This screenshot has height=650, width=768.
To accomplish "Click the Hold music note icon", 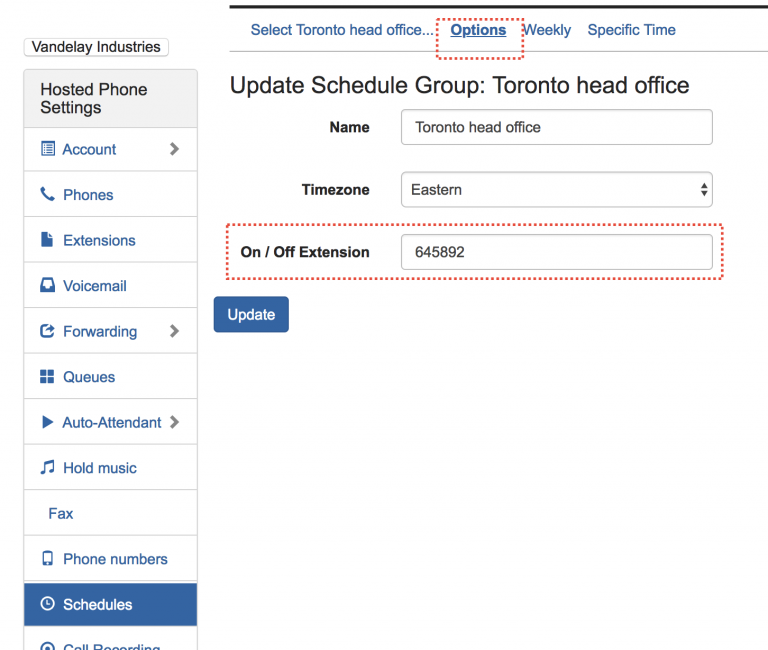I will (47, 467).
